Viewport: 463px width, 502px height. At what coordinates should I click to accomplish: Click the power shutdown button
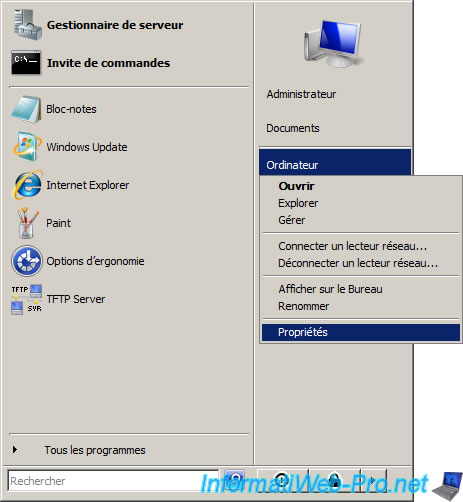[x=282, y=480]
